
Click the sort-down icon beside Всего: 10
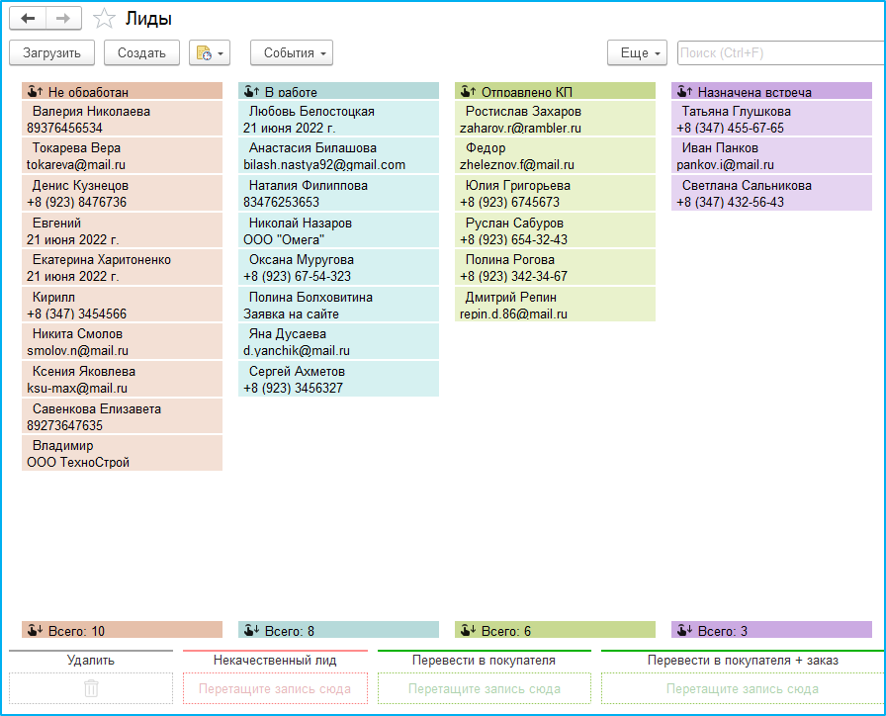(35, 630)
